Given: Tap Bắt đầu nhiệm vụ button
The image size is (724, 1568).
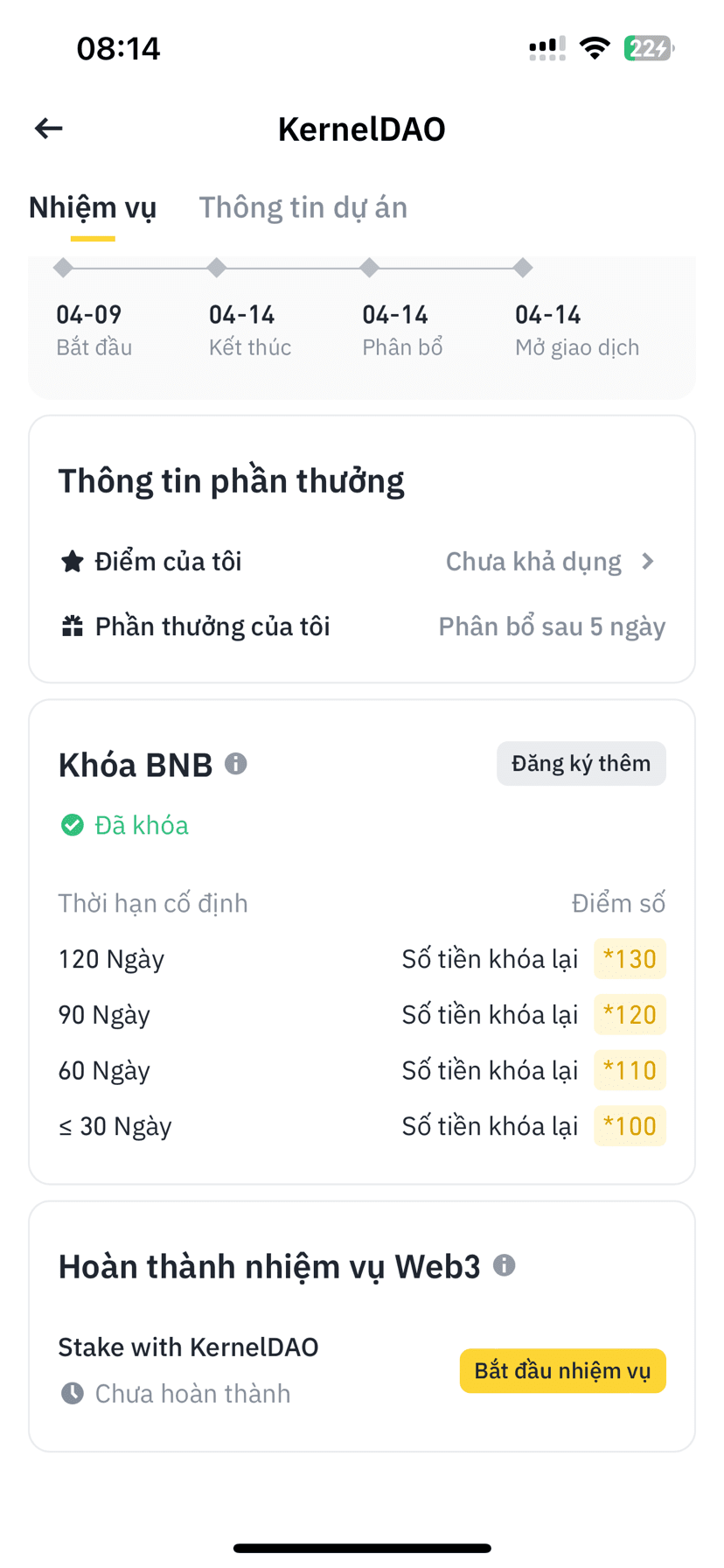Looking at the screenshot, I should [x=563, y=1370].
